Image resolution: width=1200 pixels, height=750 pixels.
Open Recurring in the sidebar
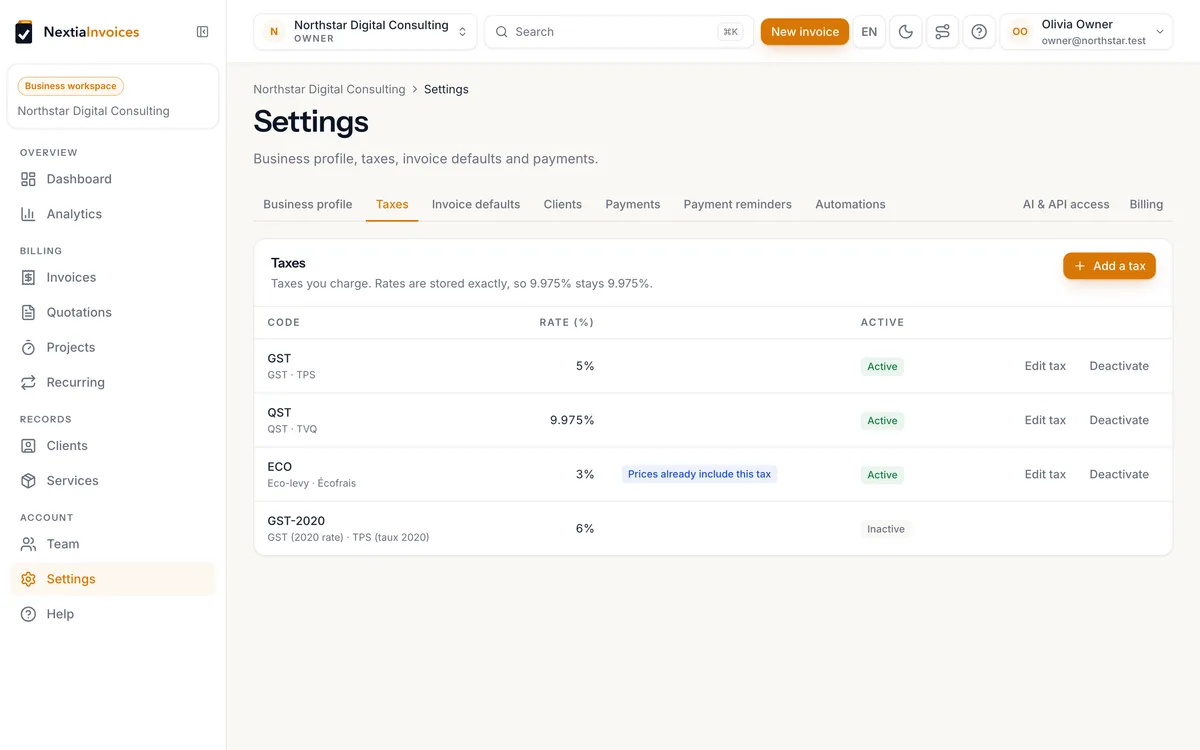(112, 382)
